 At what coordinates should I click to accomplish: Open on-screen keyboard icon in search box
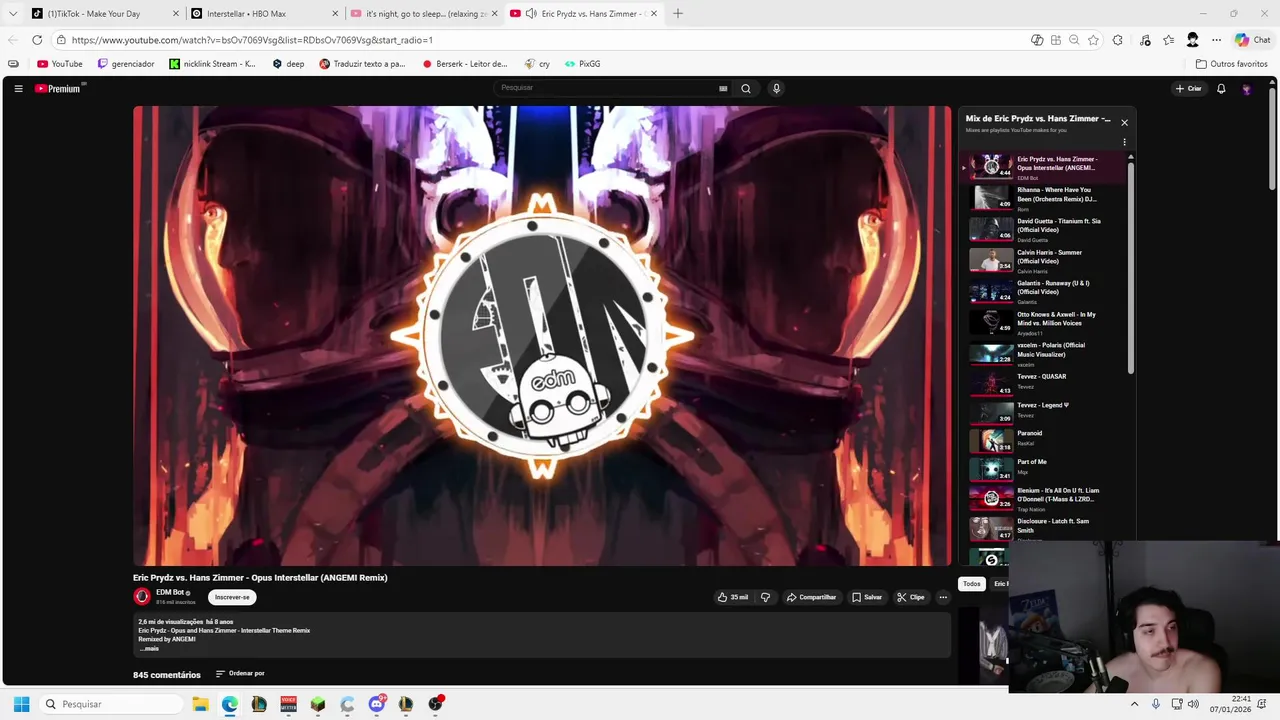[x=723, y=88]
